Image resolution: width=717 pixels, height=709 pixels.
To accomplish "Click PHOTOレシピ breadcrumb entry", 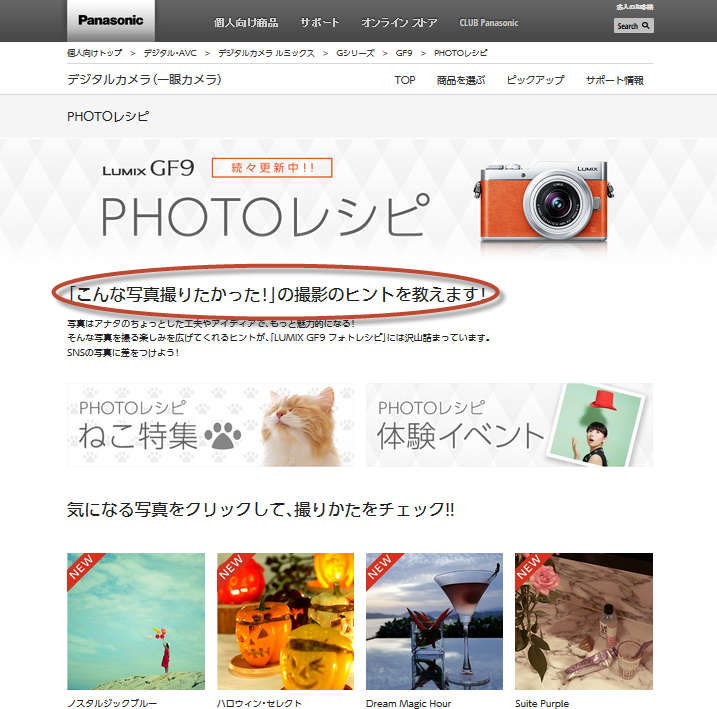I will pyautogui.click(x=460, y=53).
